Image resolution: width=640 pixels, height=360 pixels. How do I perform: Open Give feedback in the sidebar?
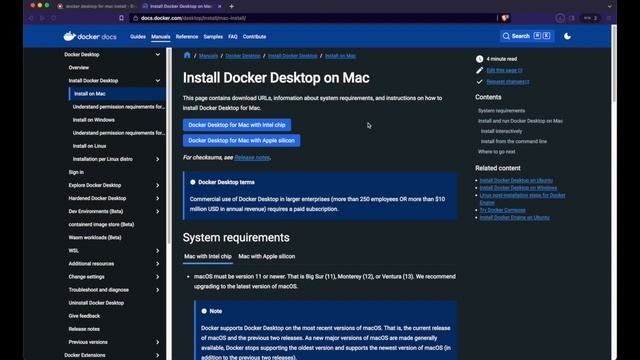[84, 316]
